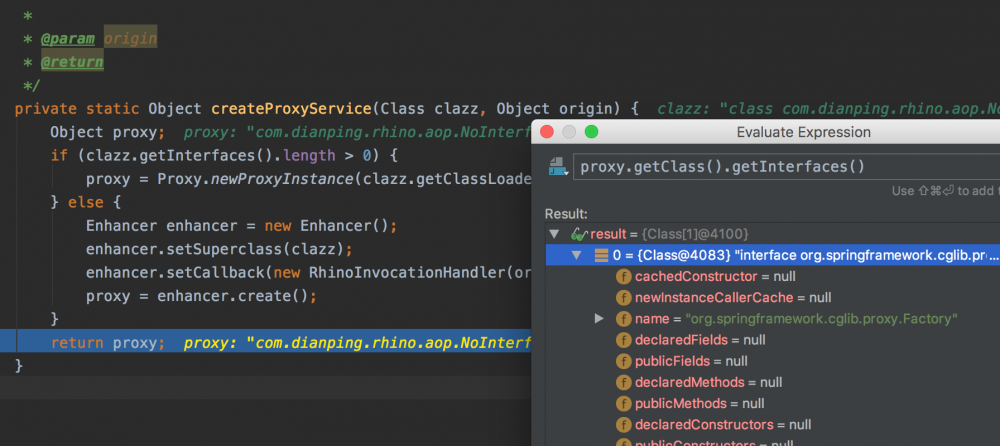Screen dimensions: 1000x446
Task: Click the watch glasses icon beside result
Action: pos(578,234)
